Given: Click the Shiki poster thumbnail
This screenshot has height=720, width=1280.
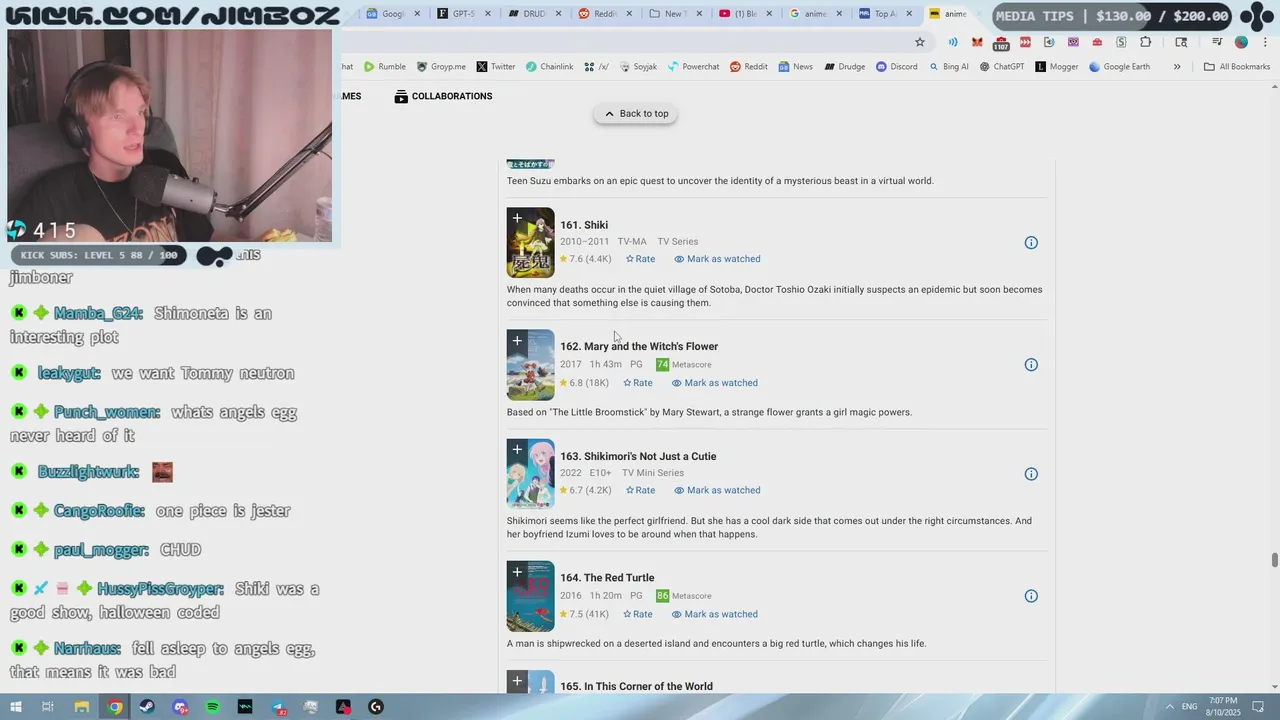Looking at the screenshot, I should click(x=530, y=243).
